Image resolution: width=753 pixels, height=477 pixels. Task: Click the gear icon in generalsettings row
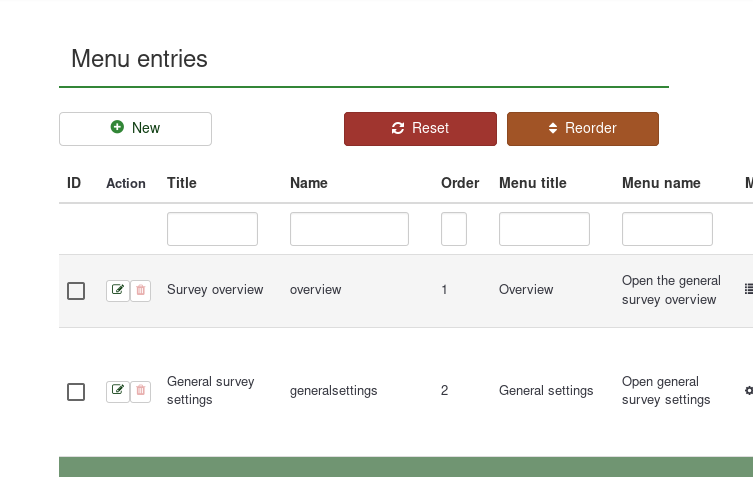click(x=749, y=391)
